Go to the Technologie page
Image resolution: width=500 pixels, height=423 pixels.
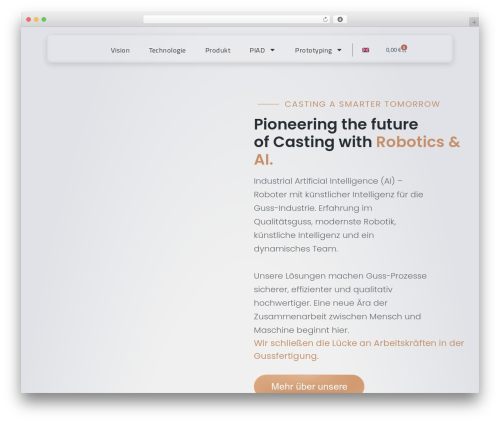pos(167,50)
